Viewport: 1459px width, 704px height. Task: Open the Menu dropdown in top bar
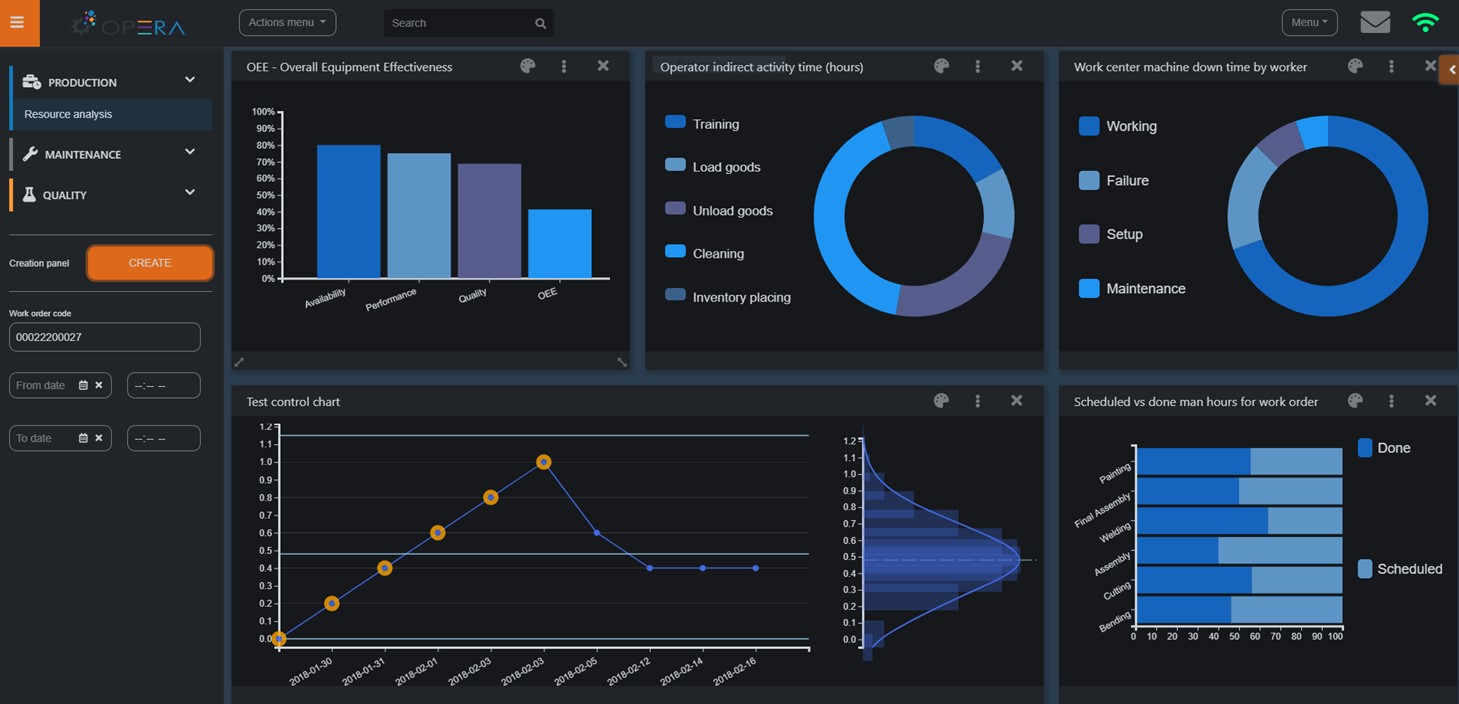(1309, 22)
